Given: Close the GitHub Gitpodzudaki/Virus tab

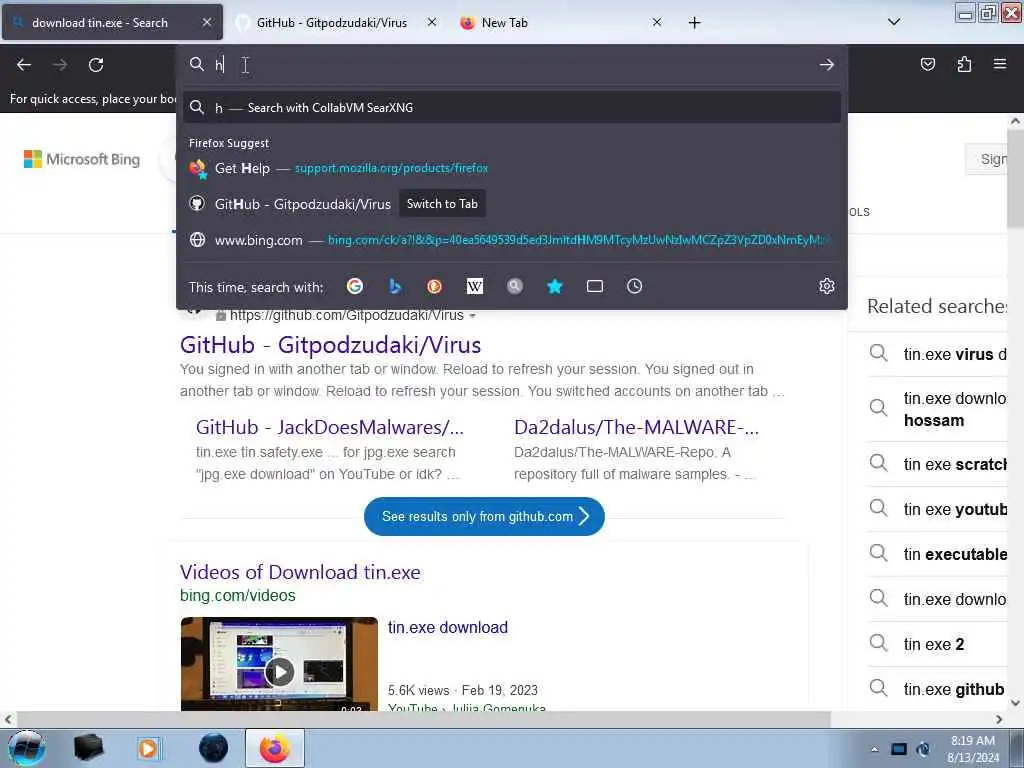Looking at the screenshot, I should (x=432, y=22).
